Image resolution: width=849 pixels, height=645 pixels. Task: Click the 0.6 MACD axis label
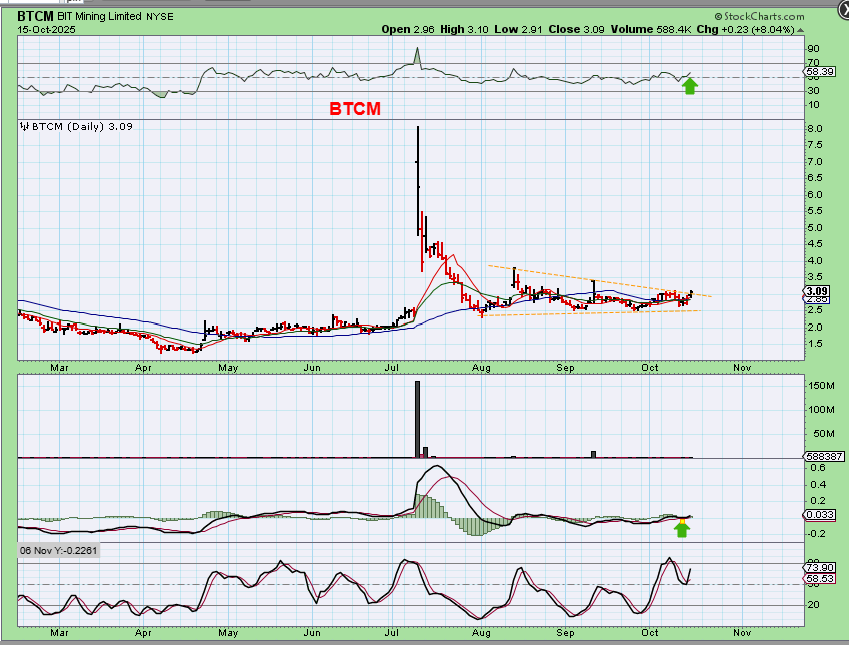[818, 468]
